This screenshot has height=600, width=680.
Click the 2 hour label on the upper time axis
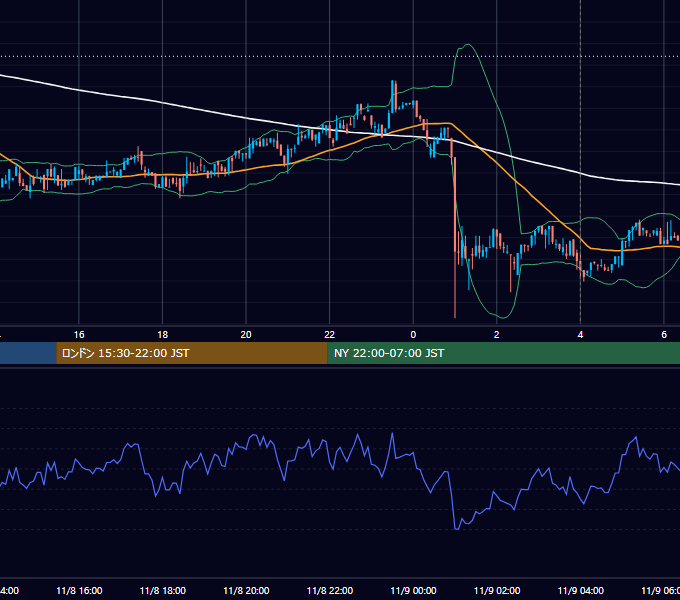(x=497, y=335)
